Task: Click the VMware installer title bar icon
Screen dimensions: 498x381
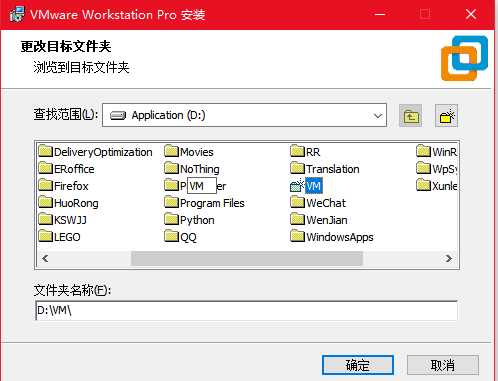Action: point(17,14)
